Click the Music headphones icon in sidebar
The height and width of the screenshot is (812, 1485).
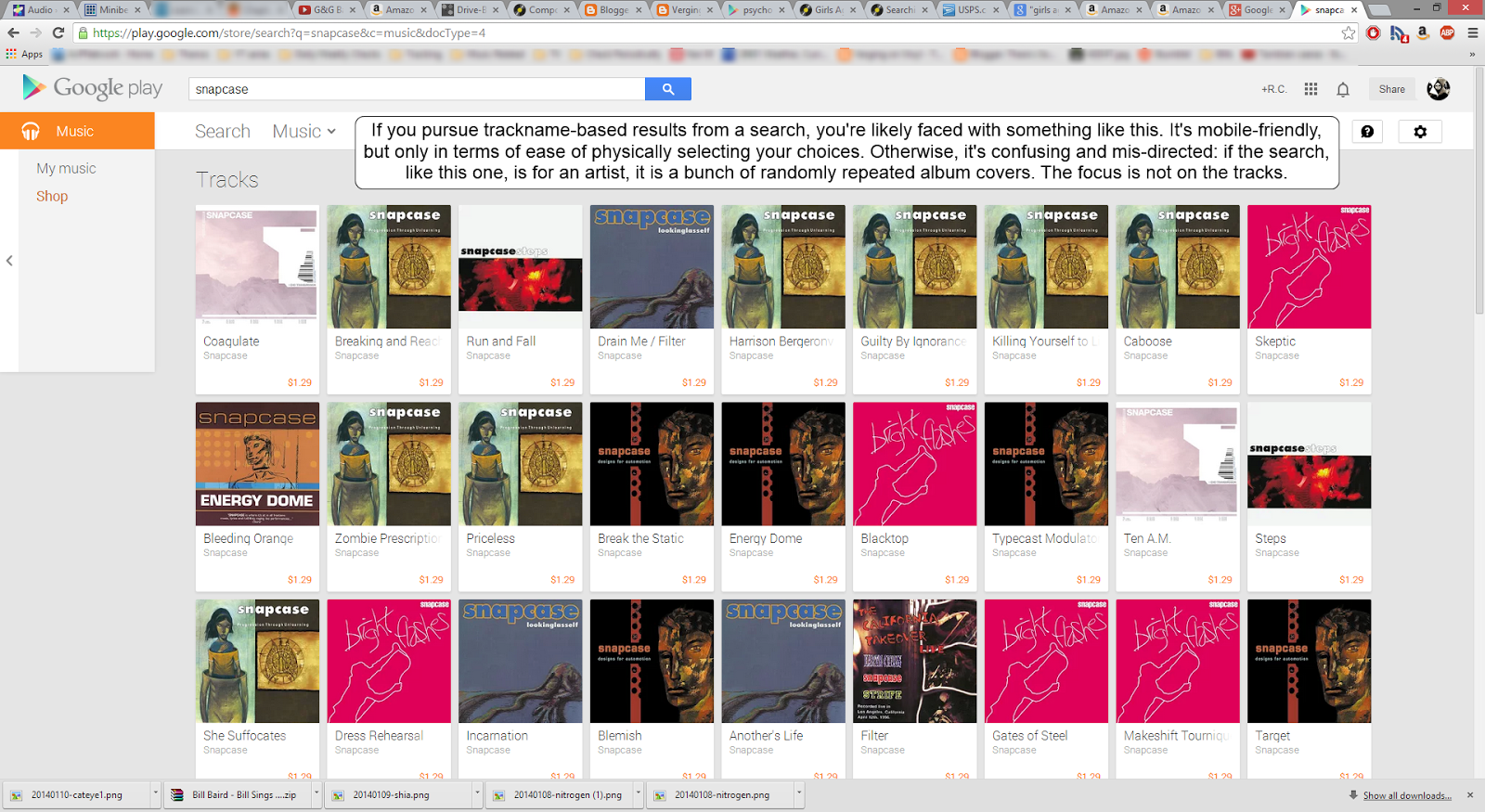click(x=31, y=132)
